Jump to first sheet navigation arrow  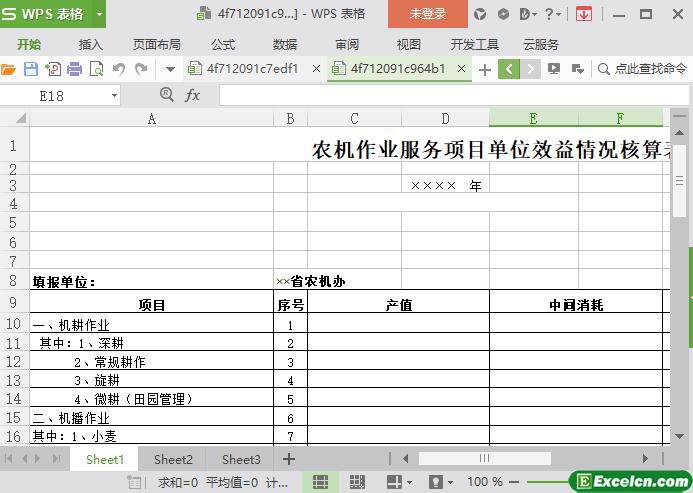8,459
